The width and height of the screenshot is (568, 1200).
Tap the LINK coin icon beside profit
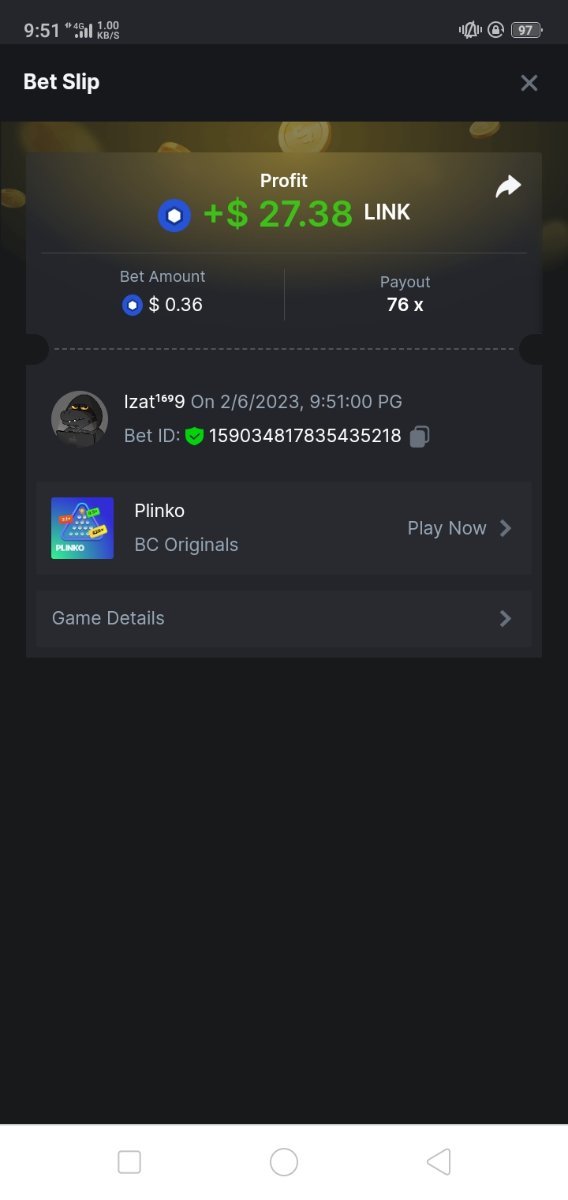174,215
